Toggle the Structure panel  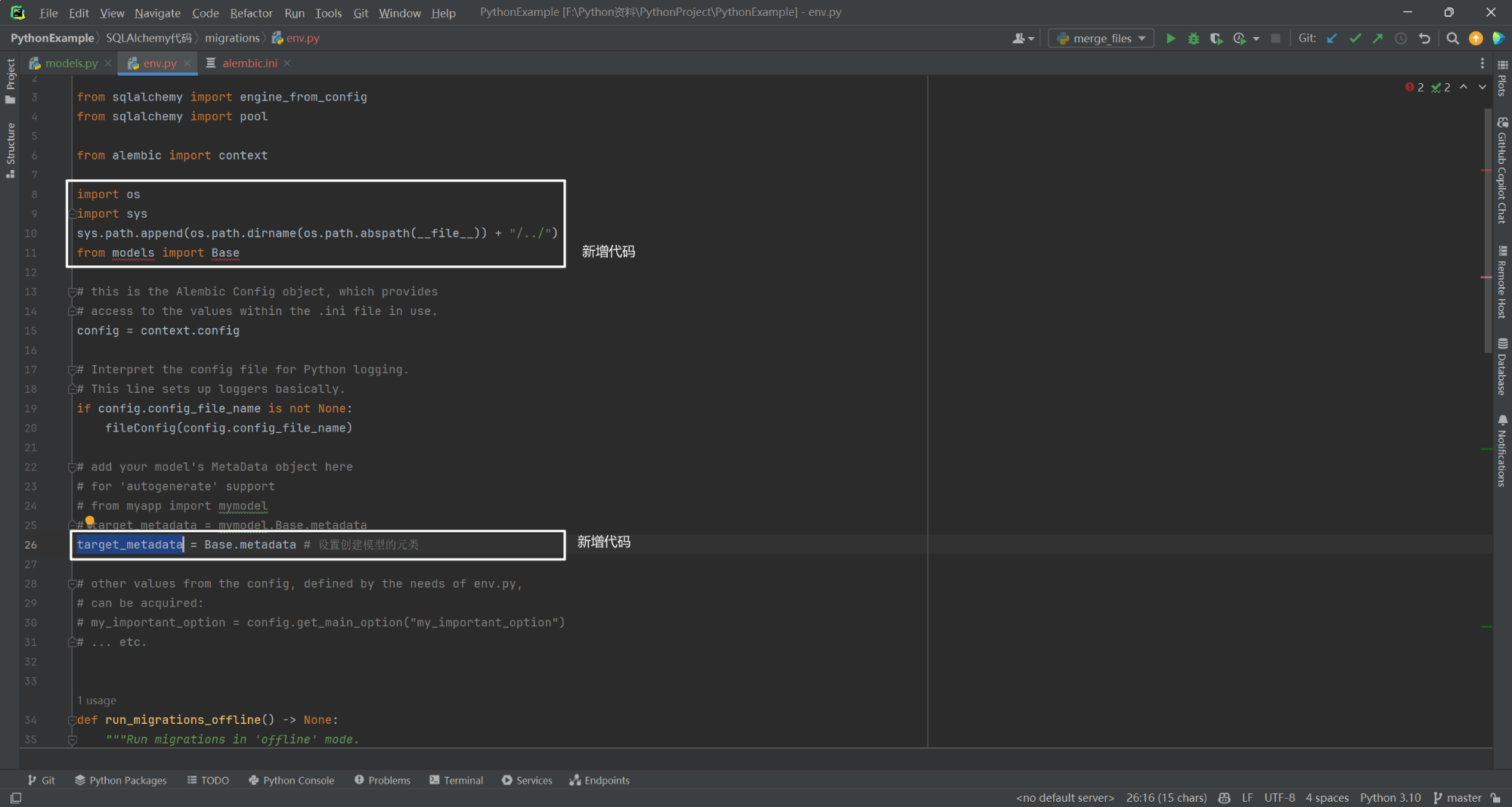[x=11, y=148]
